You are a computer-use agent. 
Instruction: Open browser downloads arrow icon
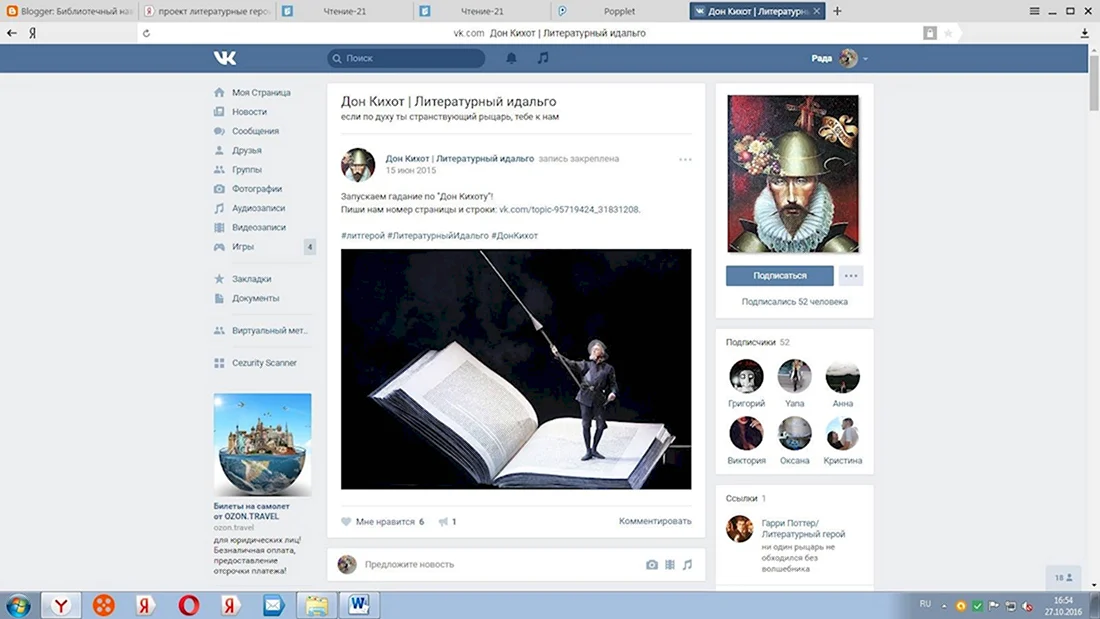[1085, 33]
